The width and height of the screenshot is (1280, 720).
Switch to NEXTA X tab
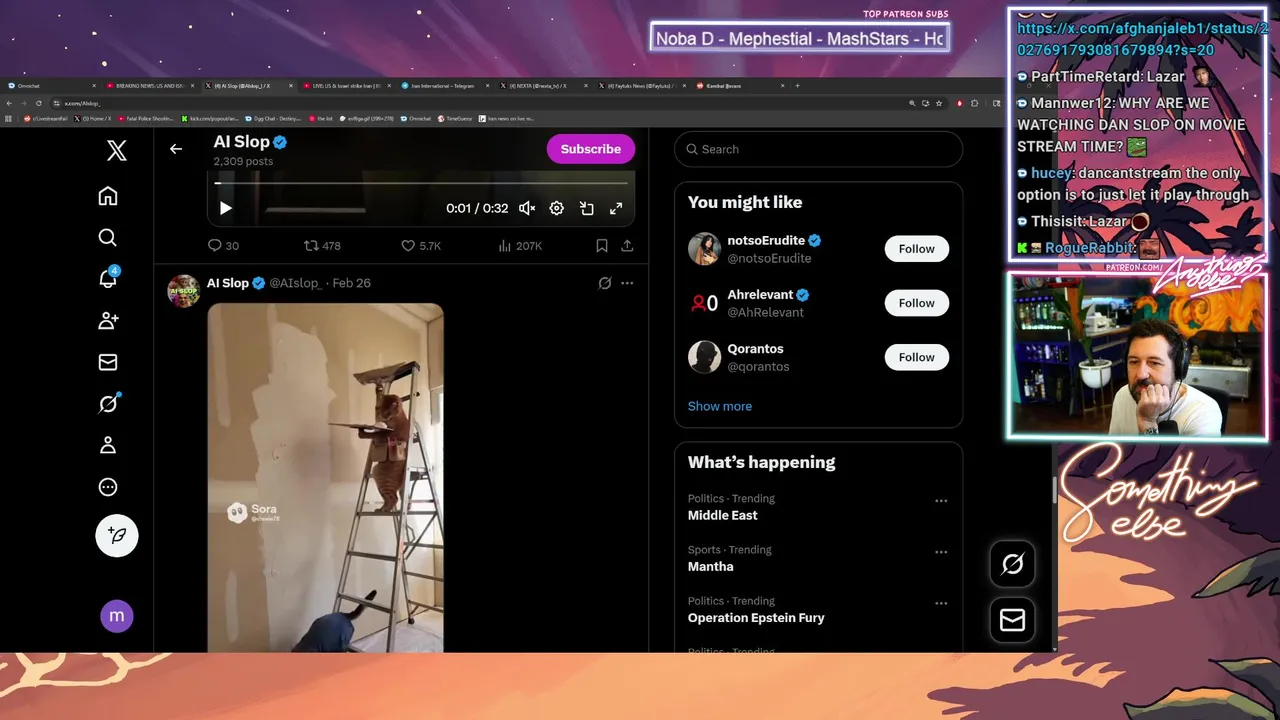[542, 86]
